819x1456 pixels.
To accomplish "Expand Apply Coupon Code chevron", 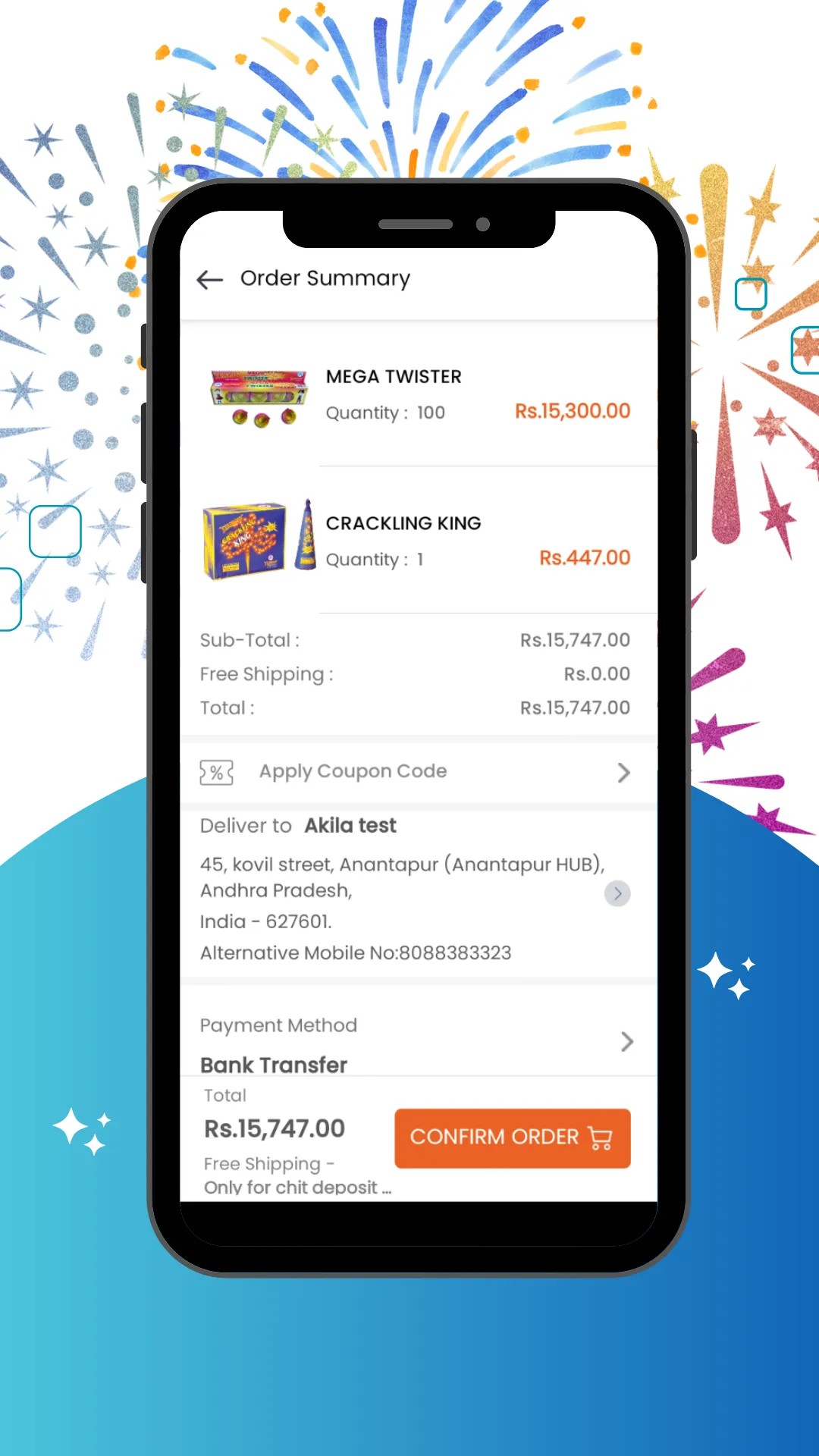I will point(623,773).
